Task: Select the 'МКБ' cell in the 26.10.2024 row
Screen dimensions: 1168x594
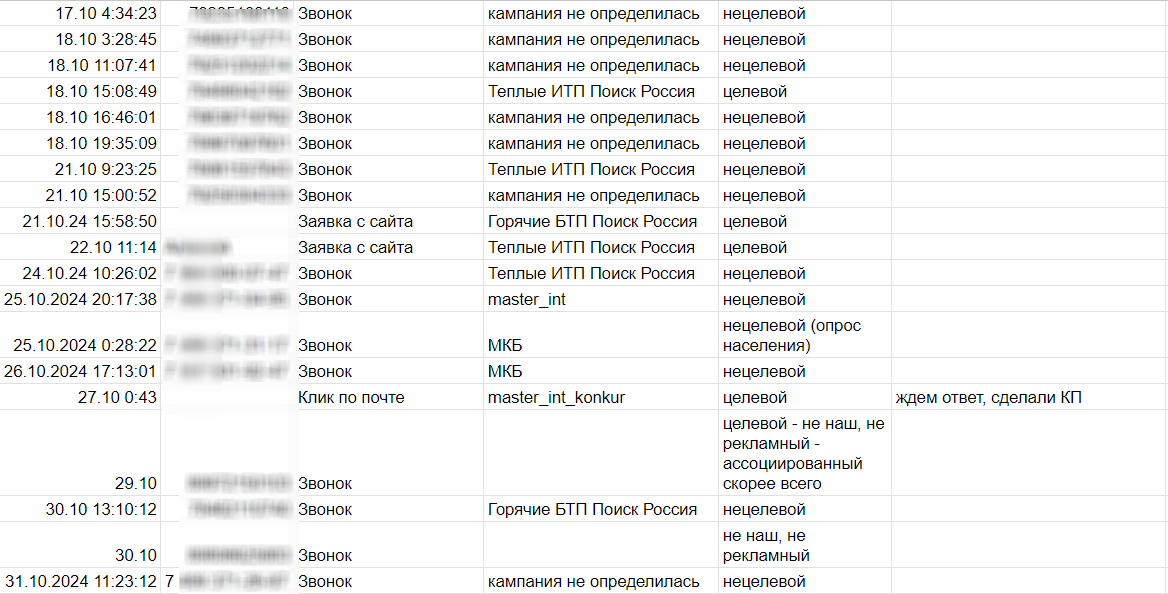Action: (505, 372)
